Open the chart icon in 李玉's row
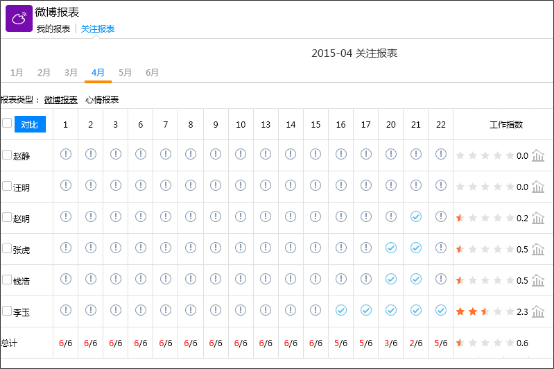This screenshot has width=554, height=369. pyautogui.click(x=538, y=311)
